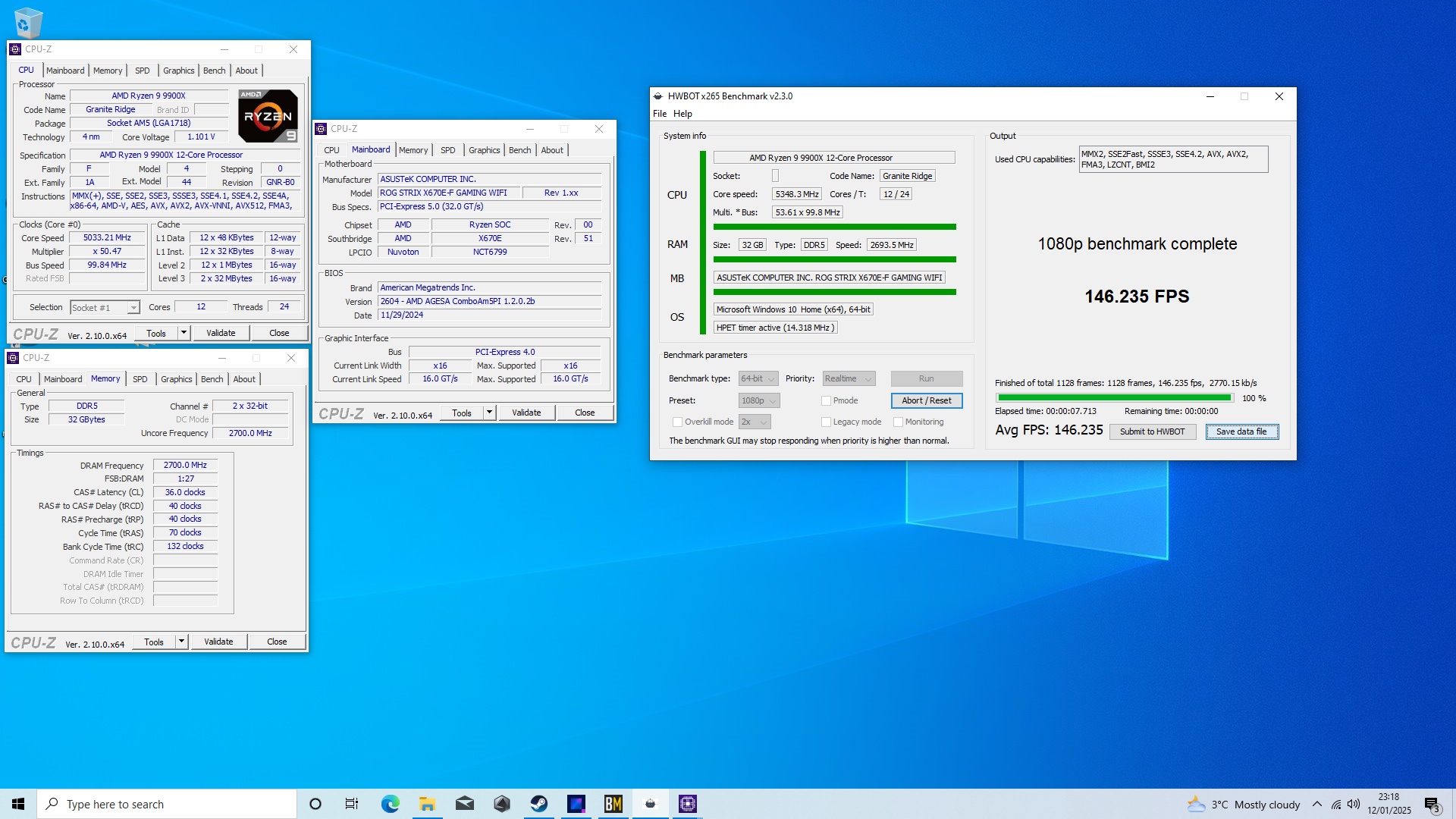The width and height of the screenshot is (1456, 819).
Task: Open the Overkill mode 2x dropdown
Action: click(755, 422)
